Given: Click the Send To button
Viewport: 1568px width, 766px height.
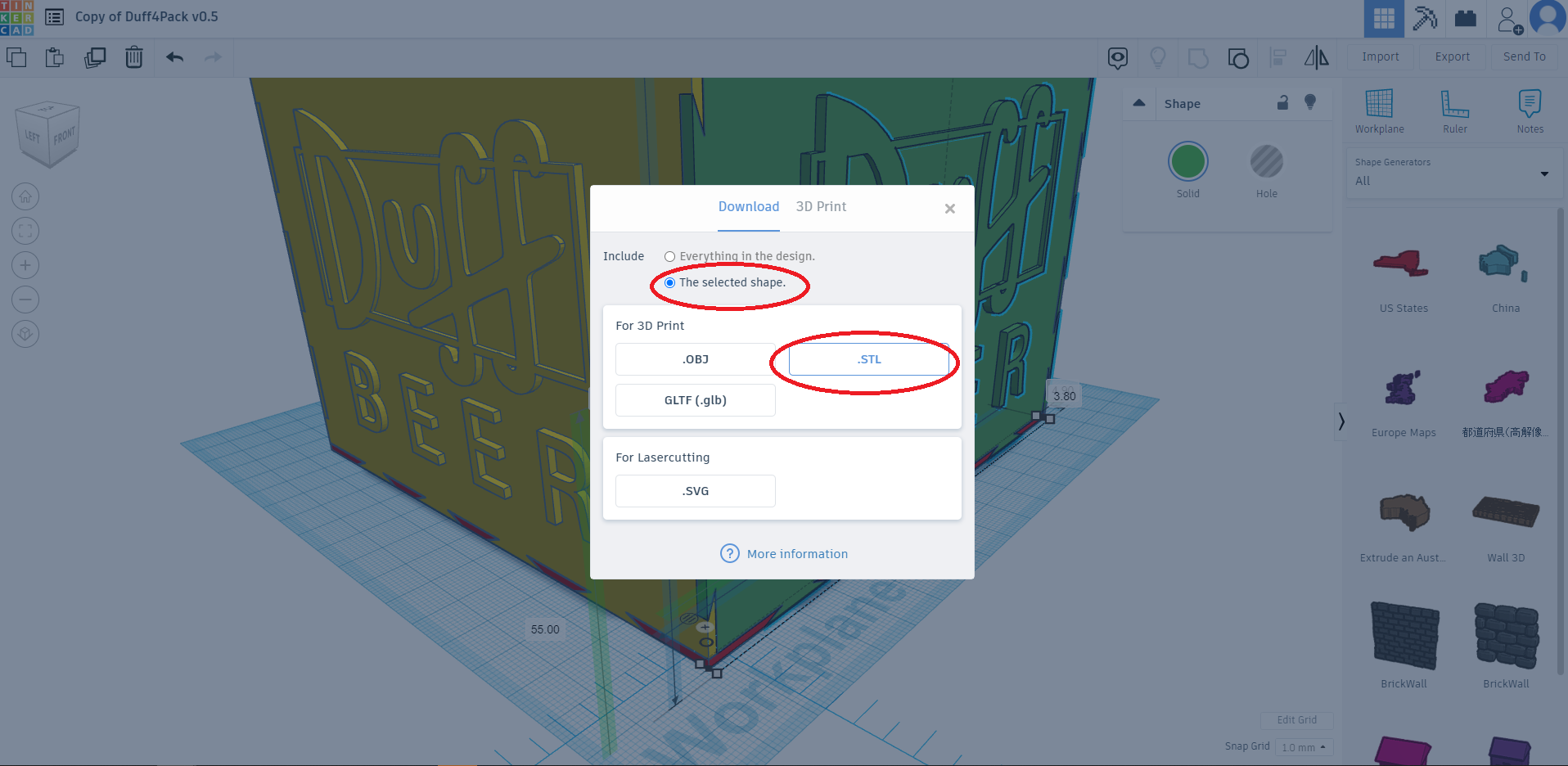Looking at the screenshot, I should pos(1525,56).
